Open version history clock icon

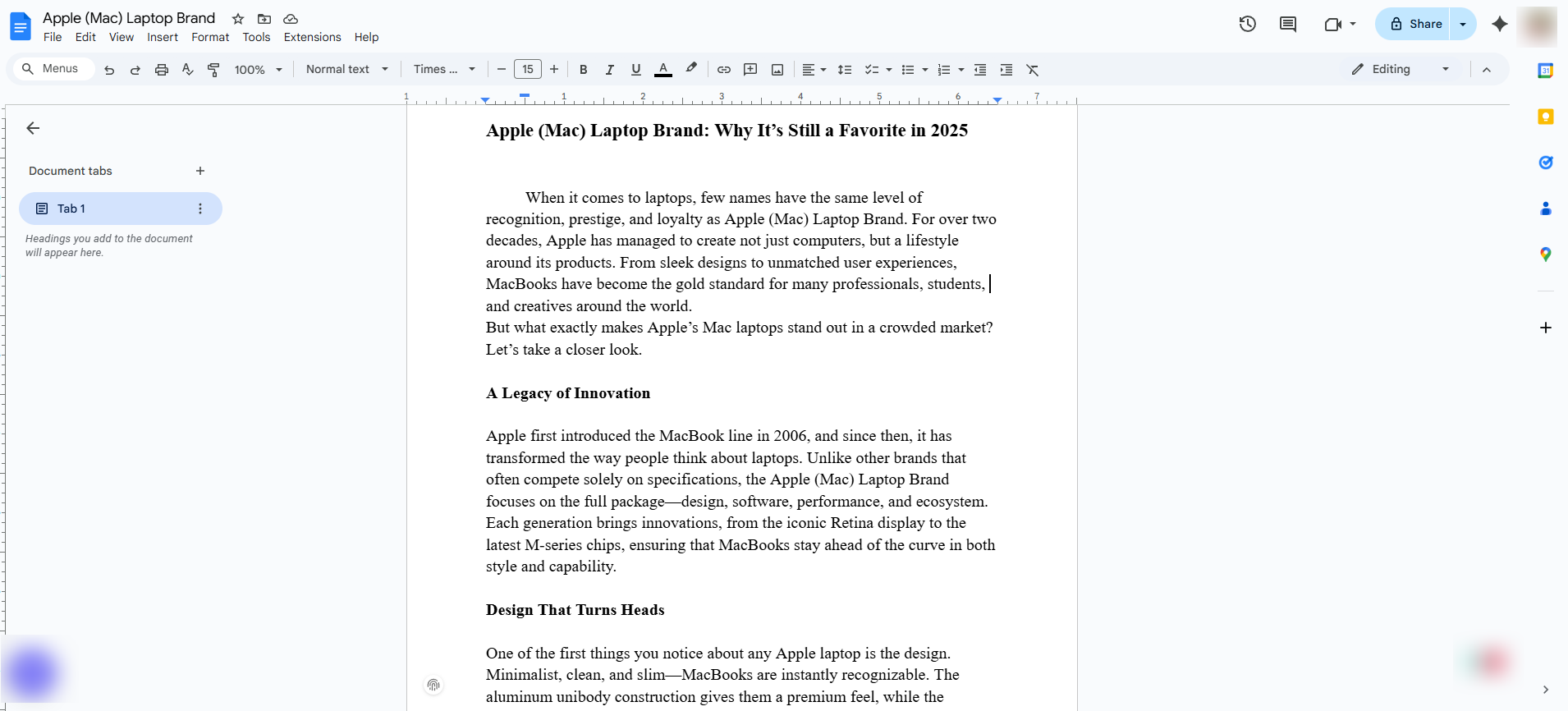(x=1247, y=24)
